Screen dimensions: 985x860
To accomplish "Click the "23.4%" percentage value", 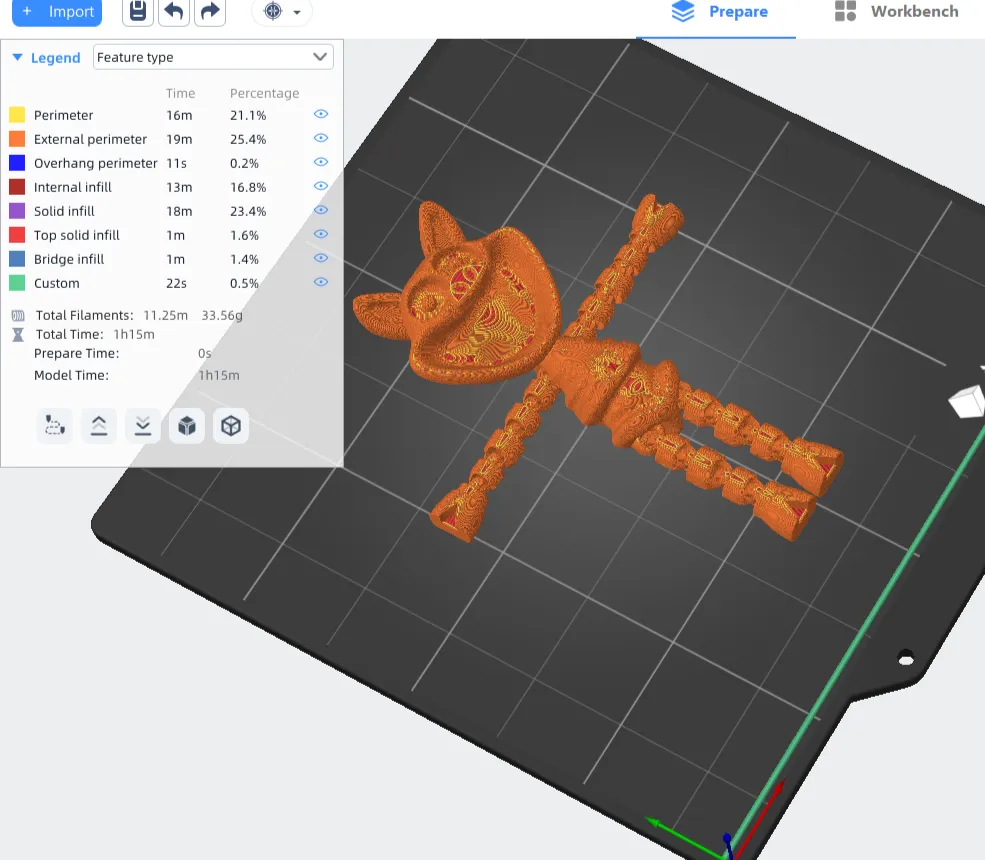I will (248, 211).
